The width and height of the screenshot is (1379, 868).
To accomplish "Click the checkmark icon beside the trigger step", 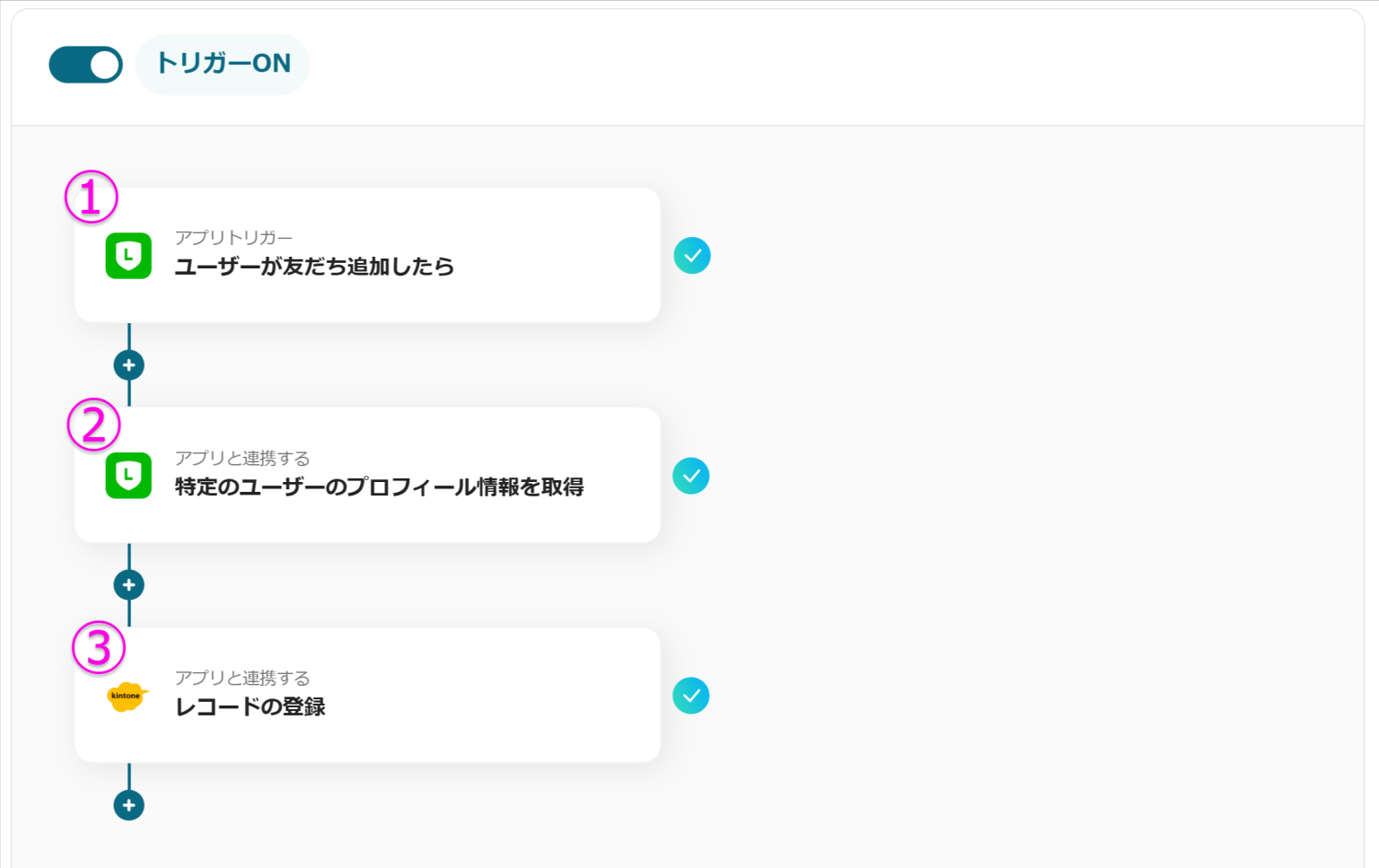I will (x=691, y=255).
